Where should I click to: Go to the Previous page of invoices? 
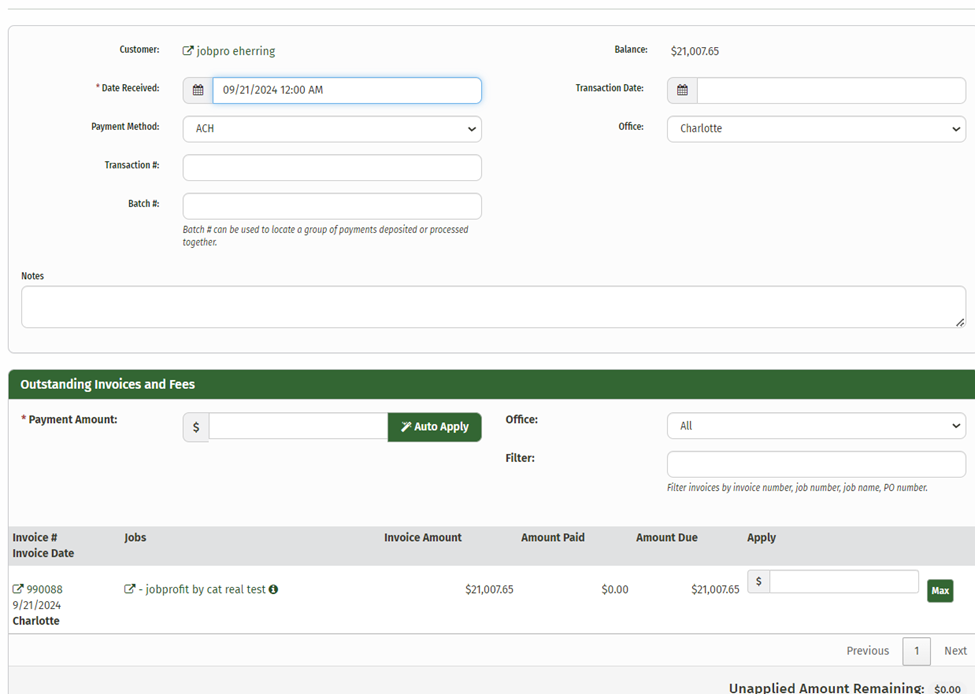tap(867, 651)
